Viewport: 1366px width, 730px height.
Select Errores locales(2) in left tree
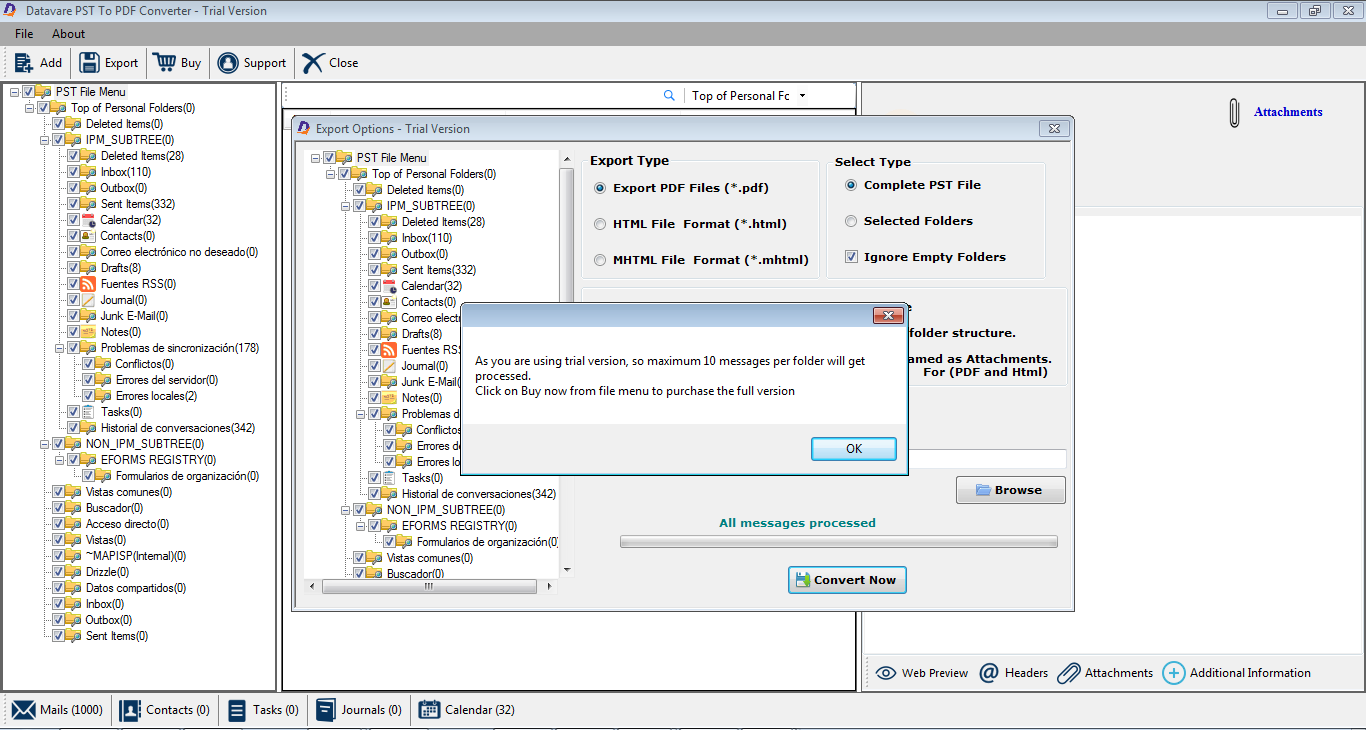(x=156, y=396)
